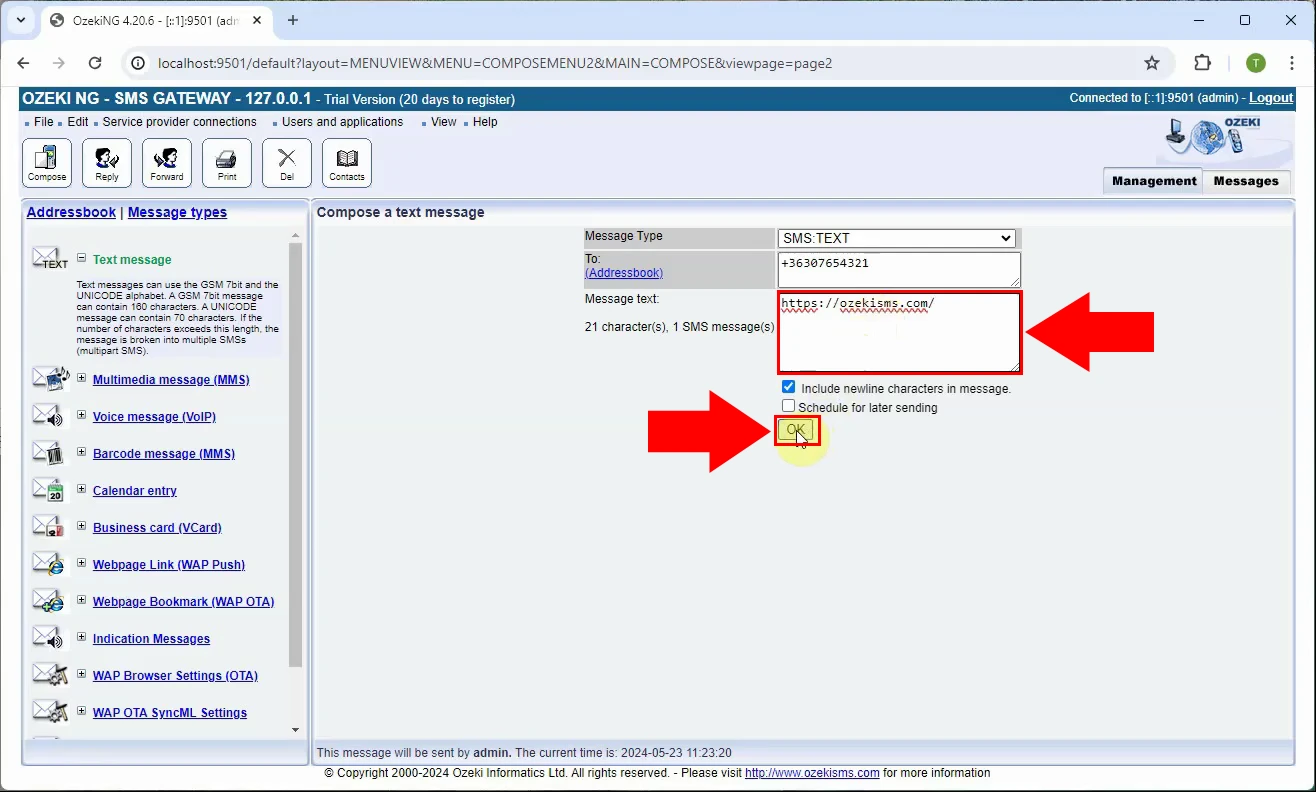Click the (Addressbook) link under To
Screen dimensions: 1316x792
[x=624, y=272]
